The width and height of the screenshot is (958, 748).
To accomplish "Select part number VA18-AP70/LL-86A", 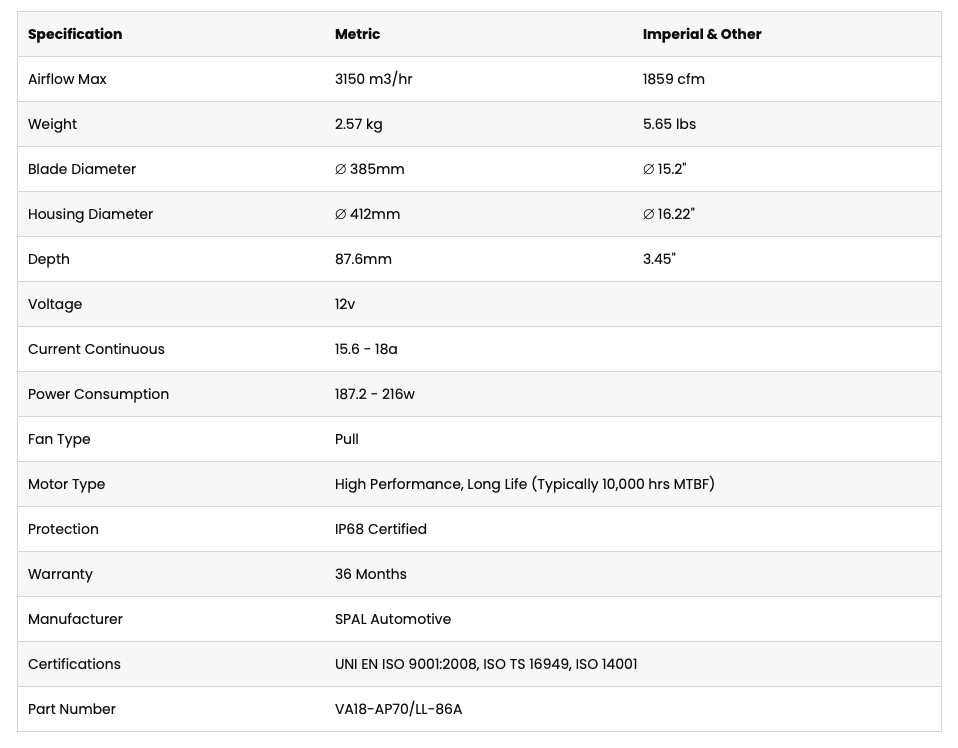I will coord(398,709).
